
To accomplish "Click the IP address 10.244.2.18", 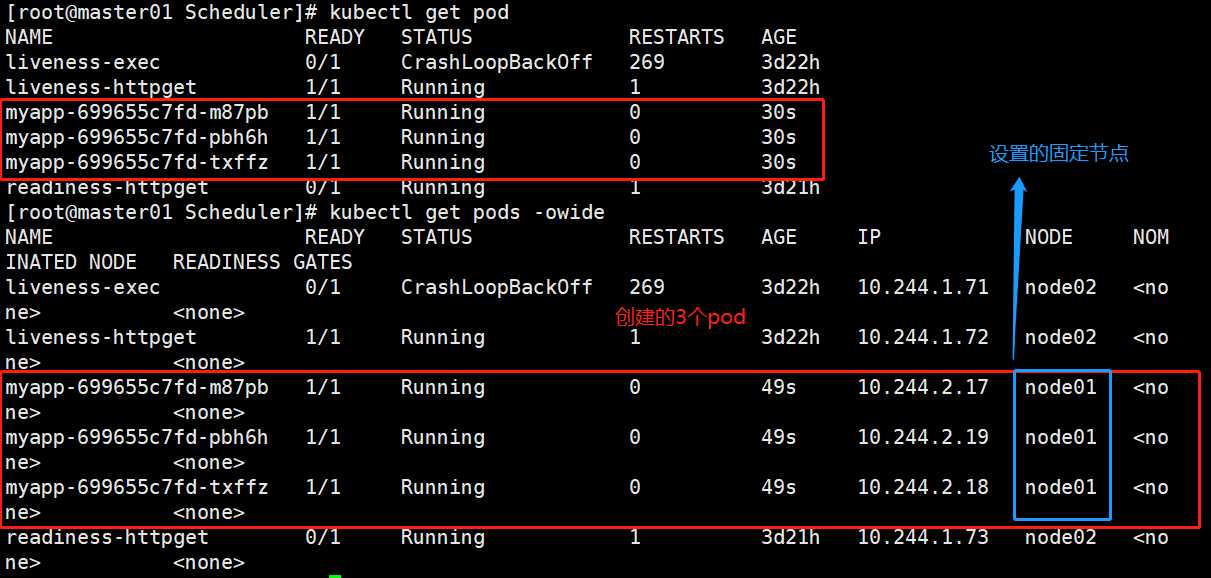I will (923, 487).
